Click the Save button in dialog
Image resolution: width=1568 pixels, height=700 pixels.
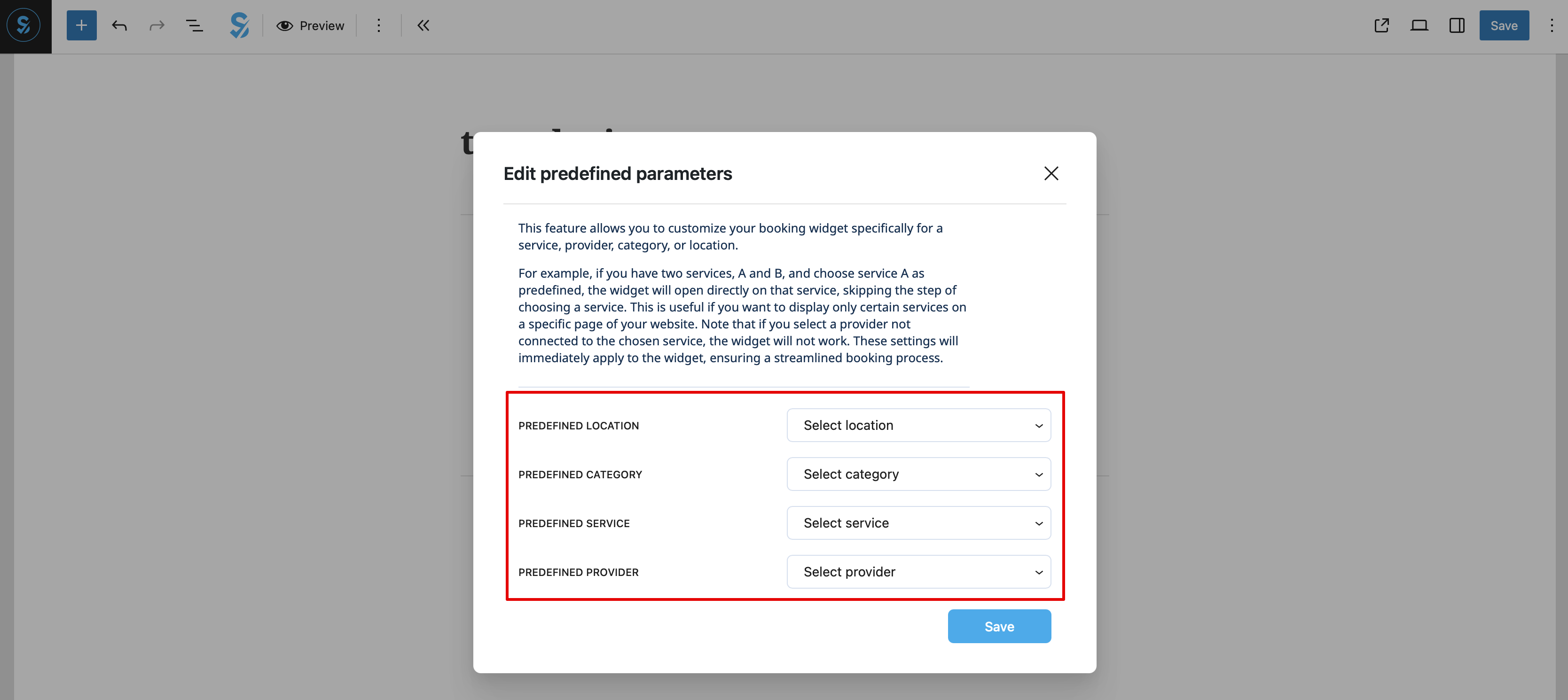pos(999,626)
